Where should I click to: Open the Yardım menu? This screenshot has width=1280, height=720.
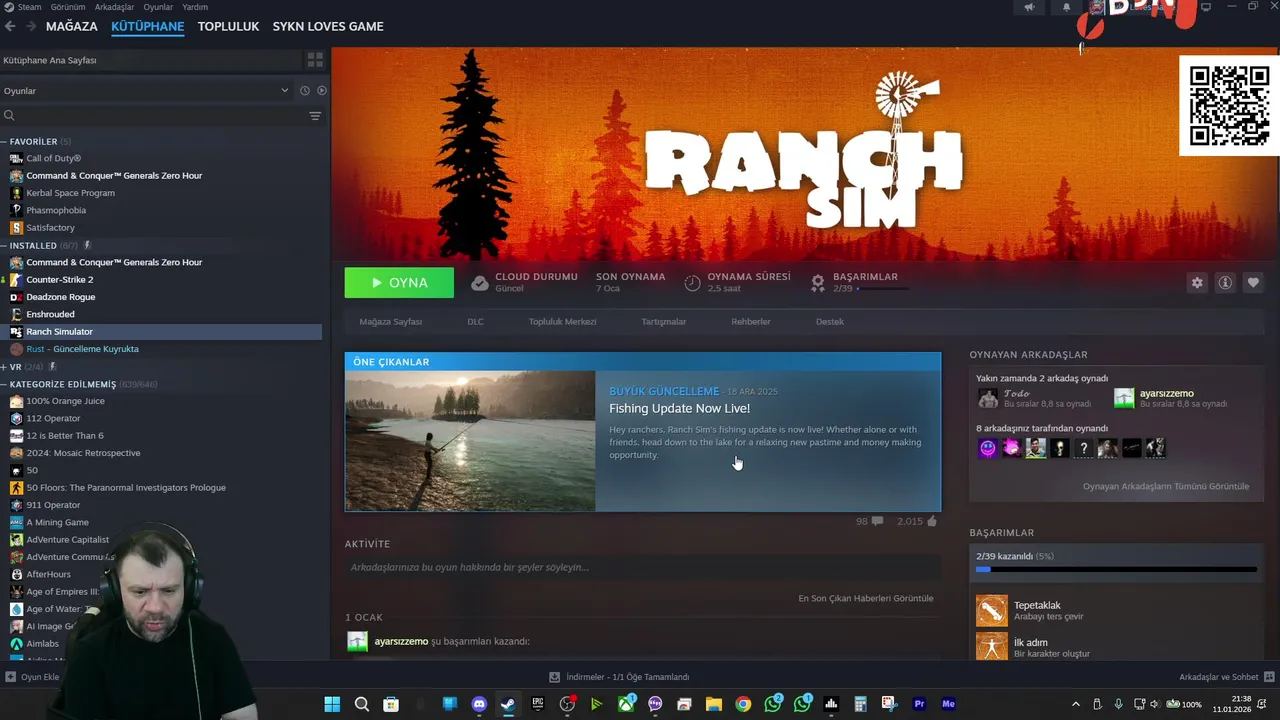[x=195, y=7]
